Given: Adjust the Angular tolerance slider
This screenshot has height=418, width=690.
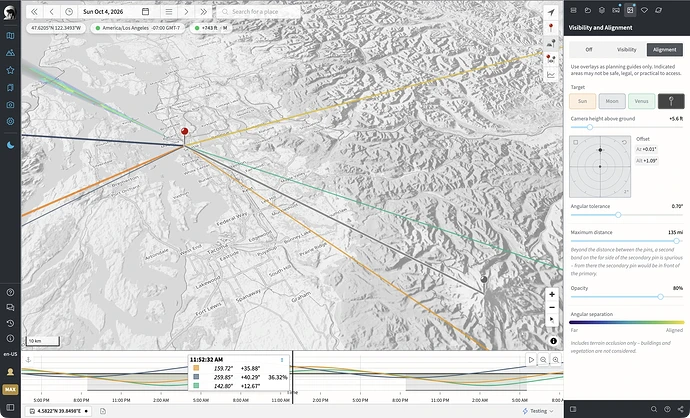Looking at the screenshot, I should [627, 215].
